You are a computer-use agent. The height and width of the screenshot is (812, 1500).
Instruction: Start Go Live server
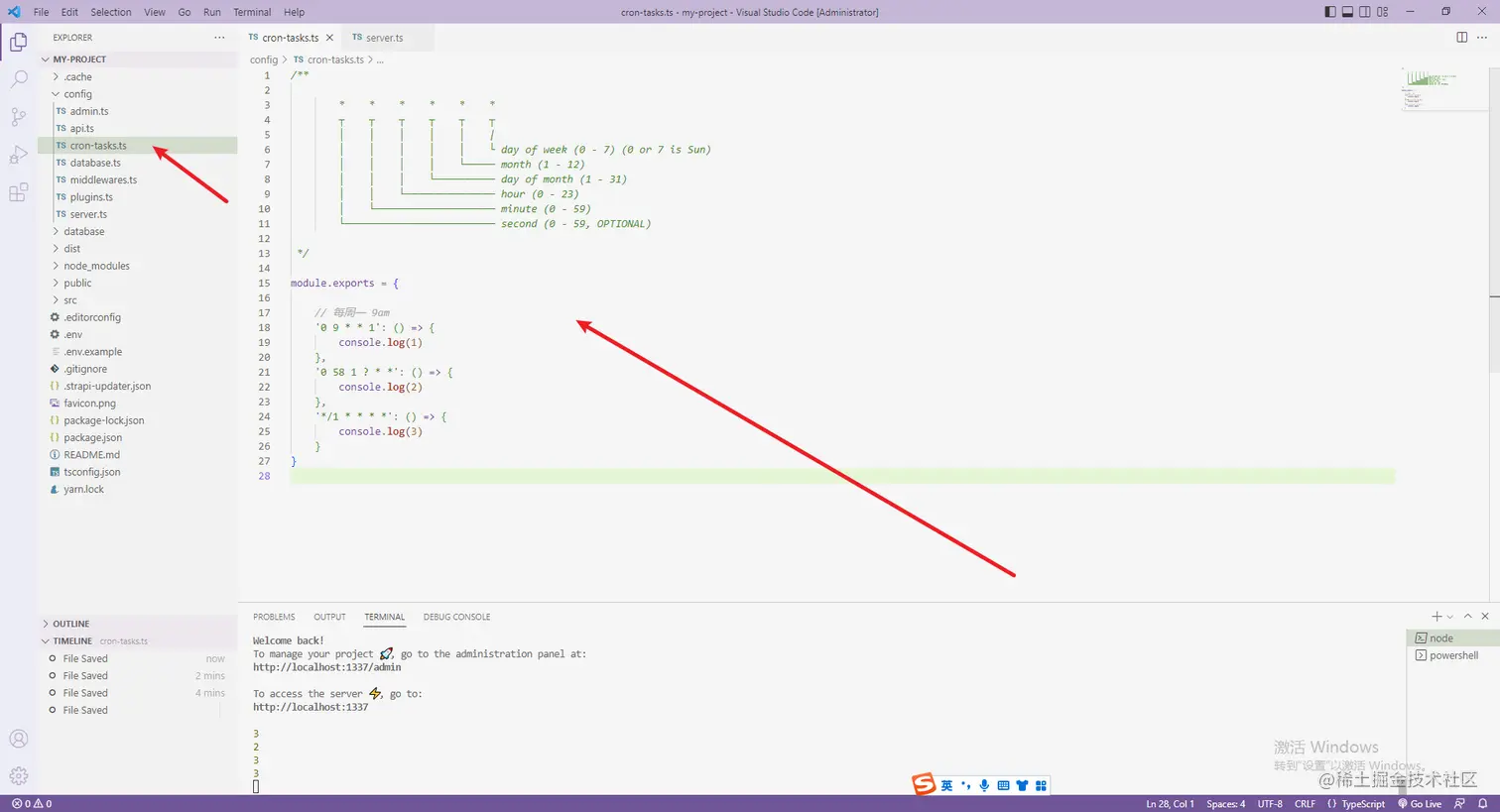click(x=1420, y=804)
